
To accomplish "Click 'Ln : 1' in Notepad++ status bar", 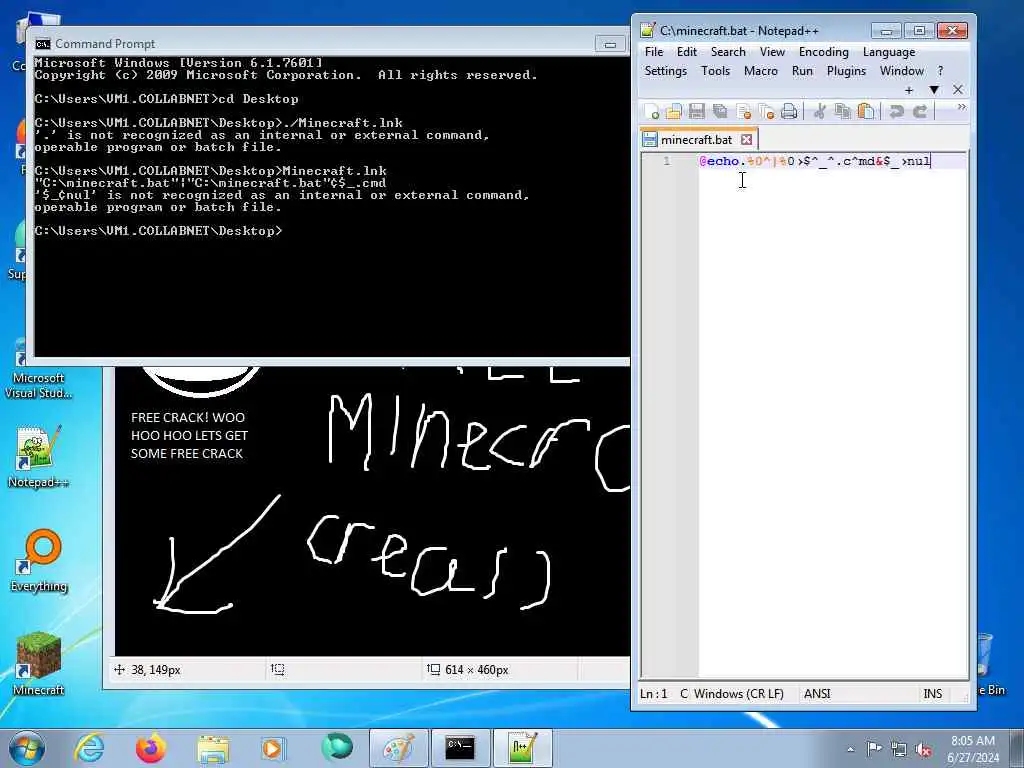I will 654,694.
